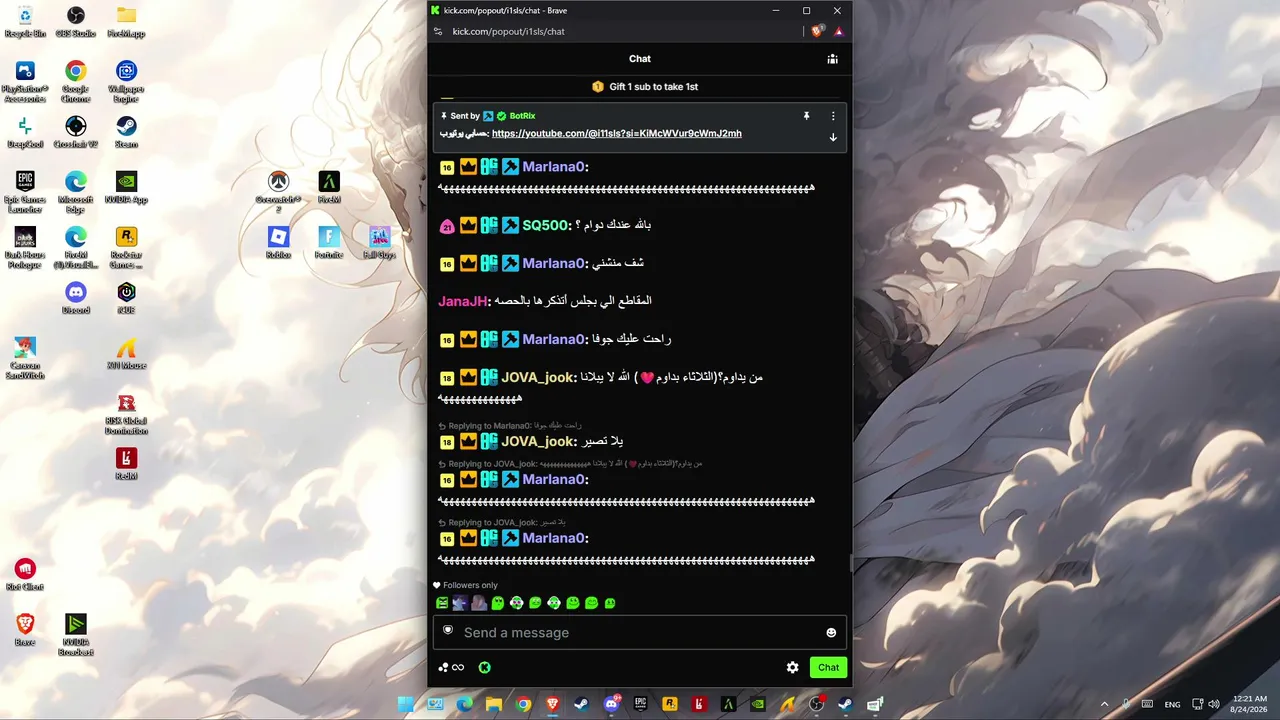Launch Epic Games Launcher desktop shortcut

point(25,192)
